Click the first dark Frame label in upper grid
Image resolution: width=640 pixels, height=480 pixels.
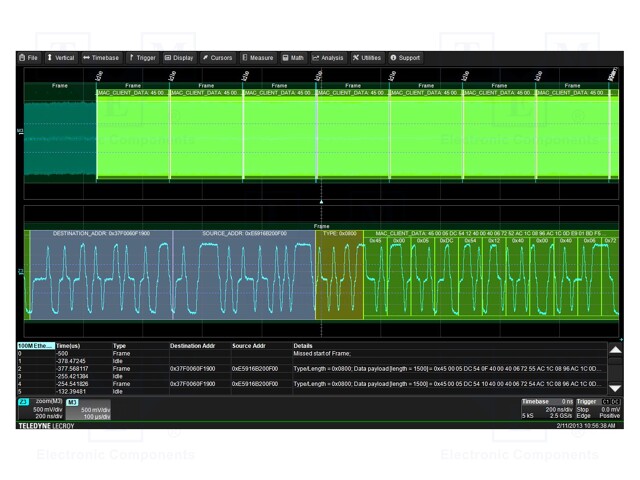(x=60, y=86)
